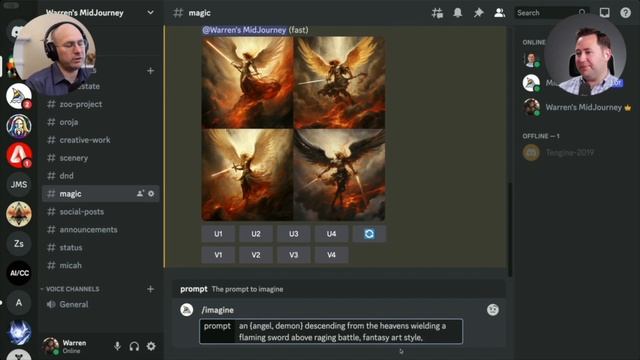The width and height of the screenshot is (640, 360).
Task: Upscale image two with U2
Action: 256,234
